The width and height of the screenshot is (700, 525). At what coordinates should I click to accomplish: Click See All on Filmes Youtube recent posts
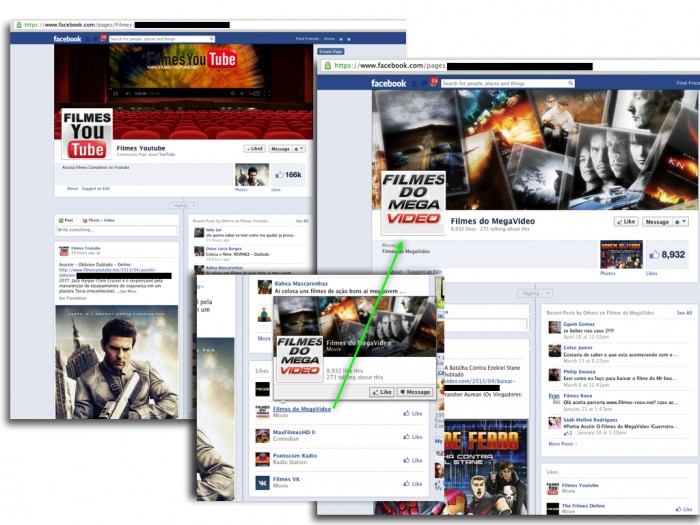coord(302,221)
